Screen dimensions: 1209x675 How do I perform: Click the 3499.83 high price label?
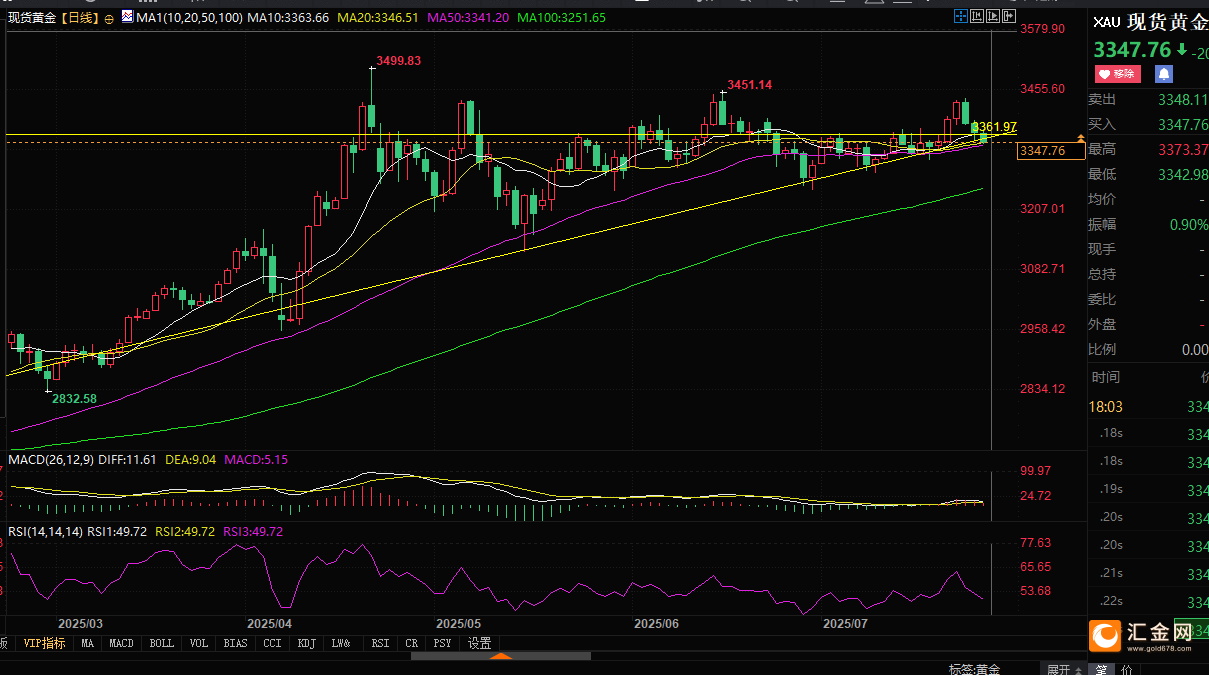coord(399,61)
